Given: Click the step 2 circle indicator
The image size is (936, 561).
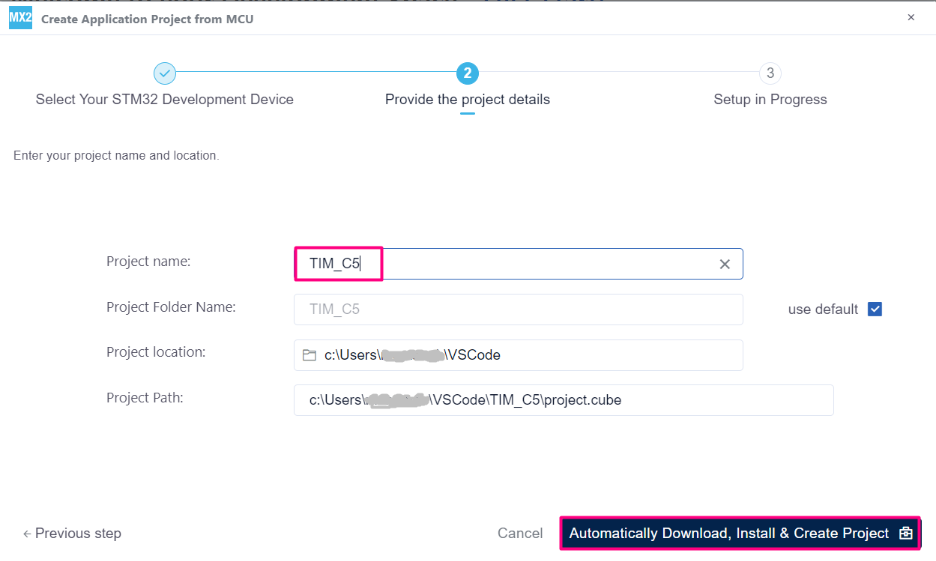Looking at the screenshot, I should point(467,73).
